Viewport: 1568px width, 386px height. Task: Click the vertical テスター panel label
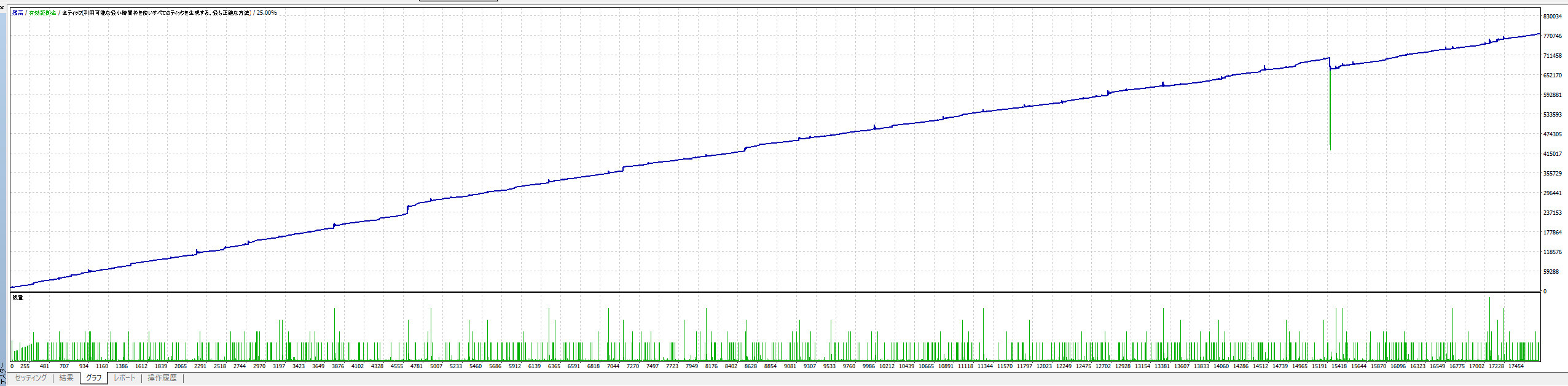tap(3, 374)
